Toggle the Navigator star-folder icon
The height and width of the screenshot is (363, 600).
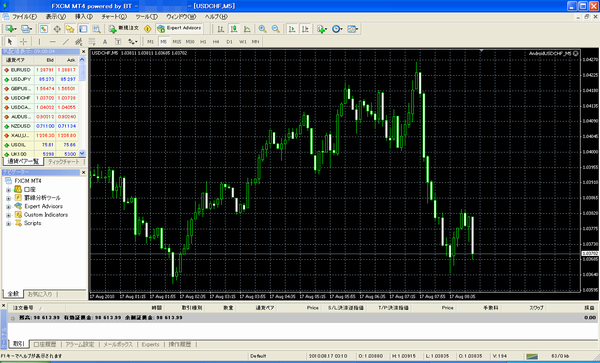click(70, 29)
